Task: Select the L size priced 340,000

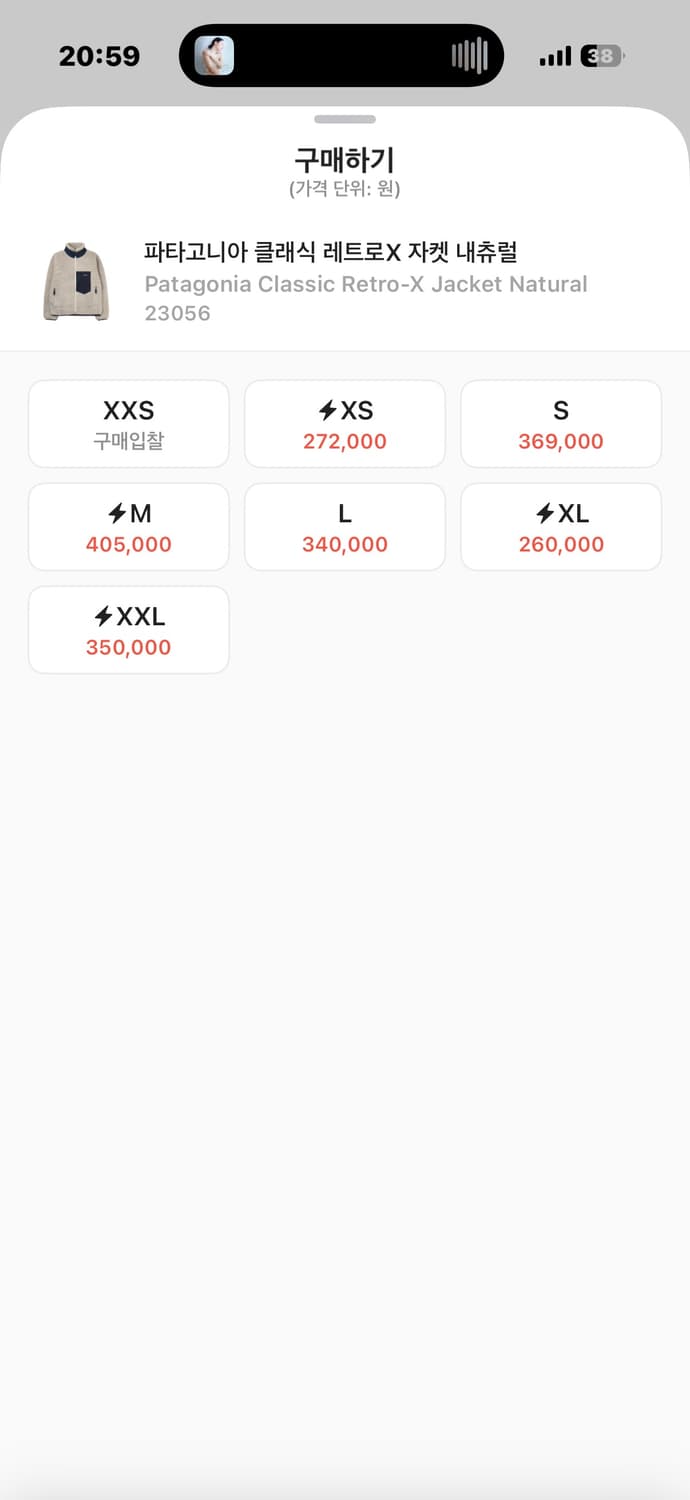Action: pos(344,526)
